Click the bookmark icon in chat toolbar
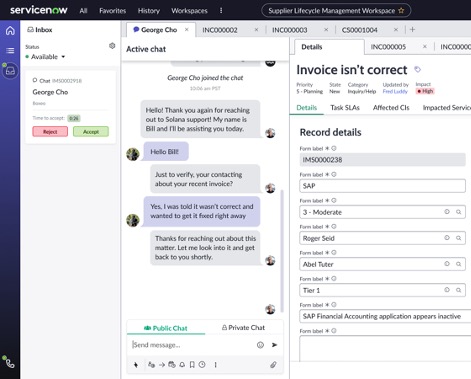The image size is (471, 379). 192,365
